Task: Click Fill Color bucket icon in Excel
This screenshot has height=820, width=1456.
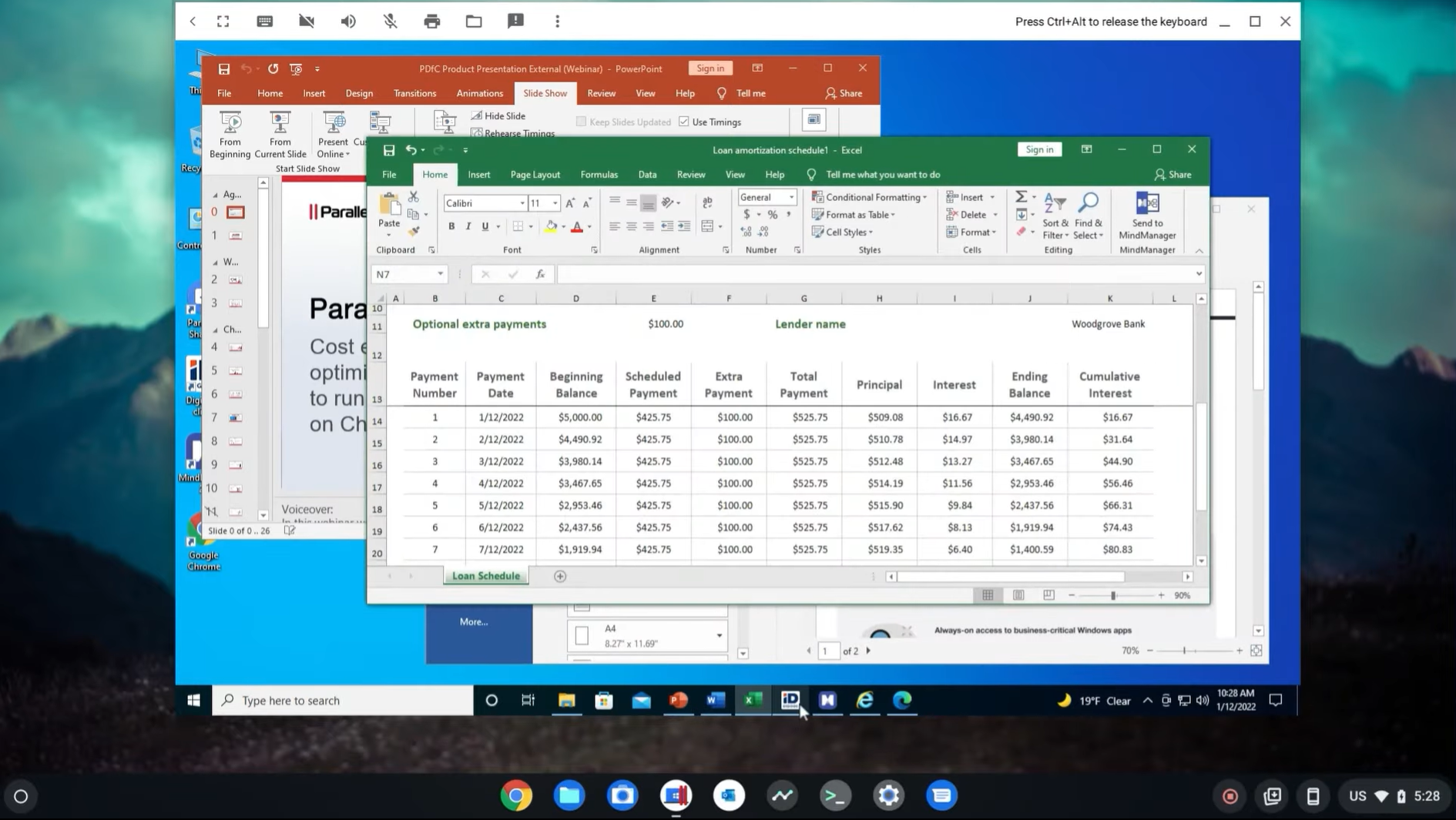Action: point(550,226)
